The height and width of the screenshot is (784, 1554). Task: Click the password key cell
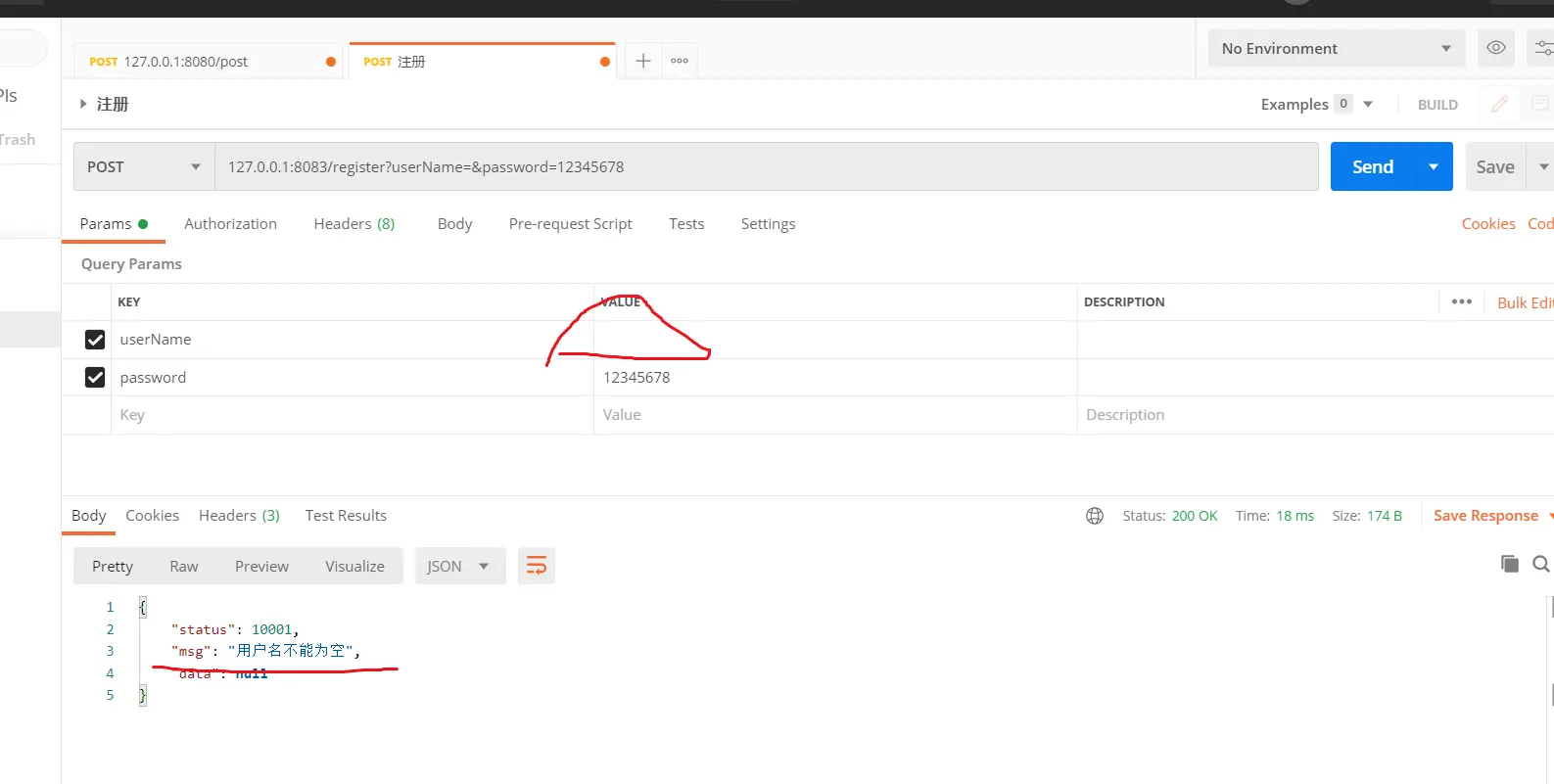coord(353,378)
